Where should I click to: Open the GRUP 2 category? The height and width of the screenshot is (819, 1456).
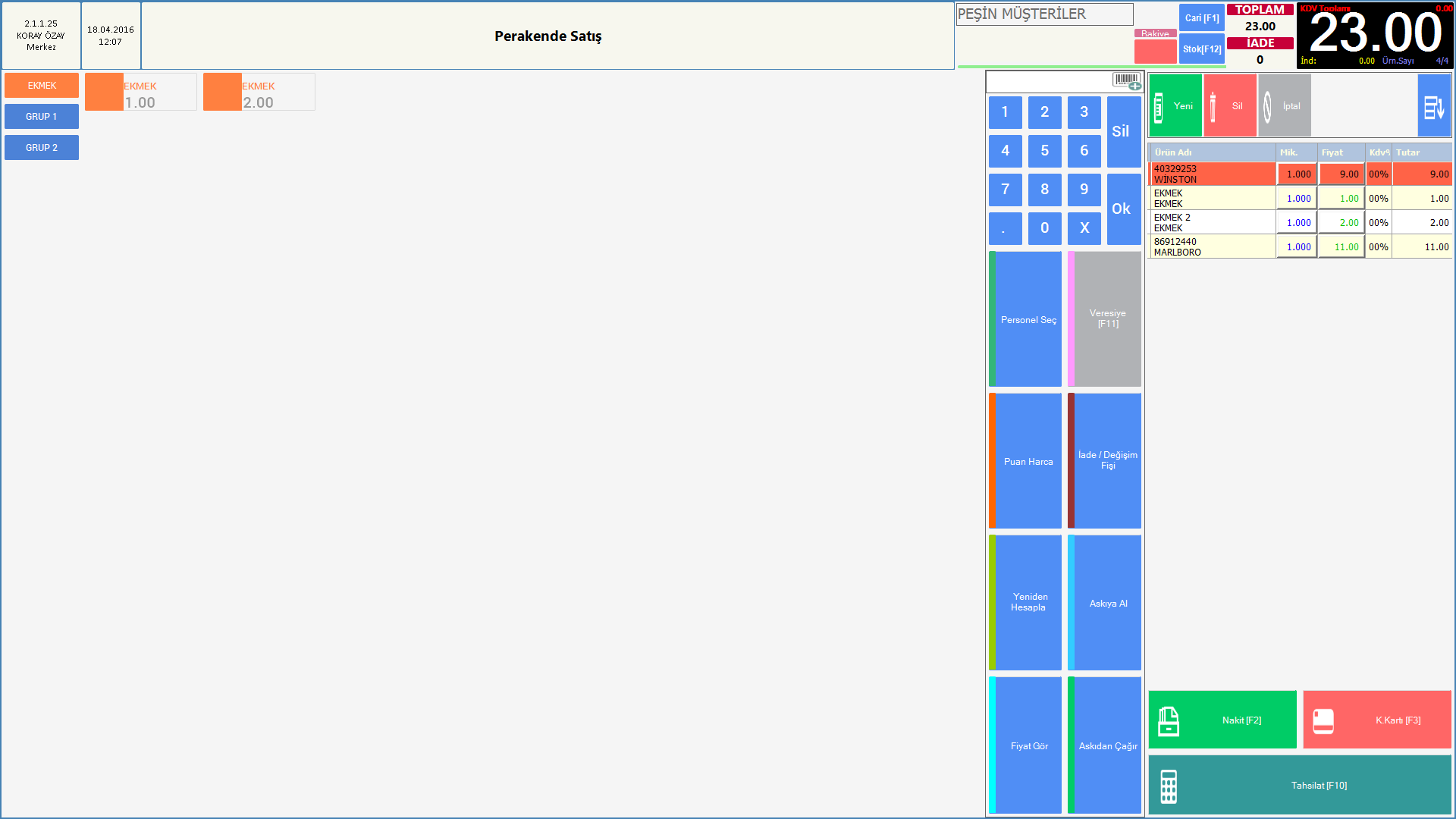(x=42, y=148)
